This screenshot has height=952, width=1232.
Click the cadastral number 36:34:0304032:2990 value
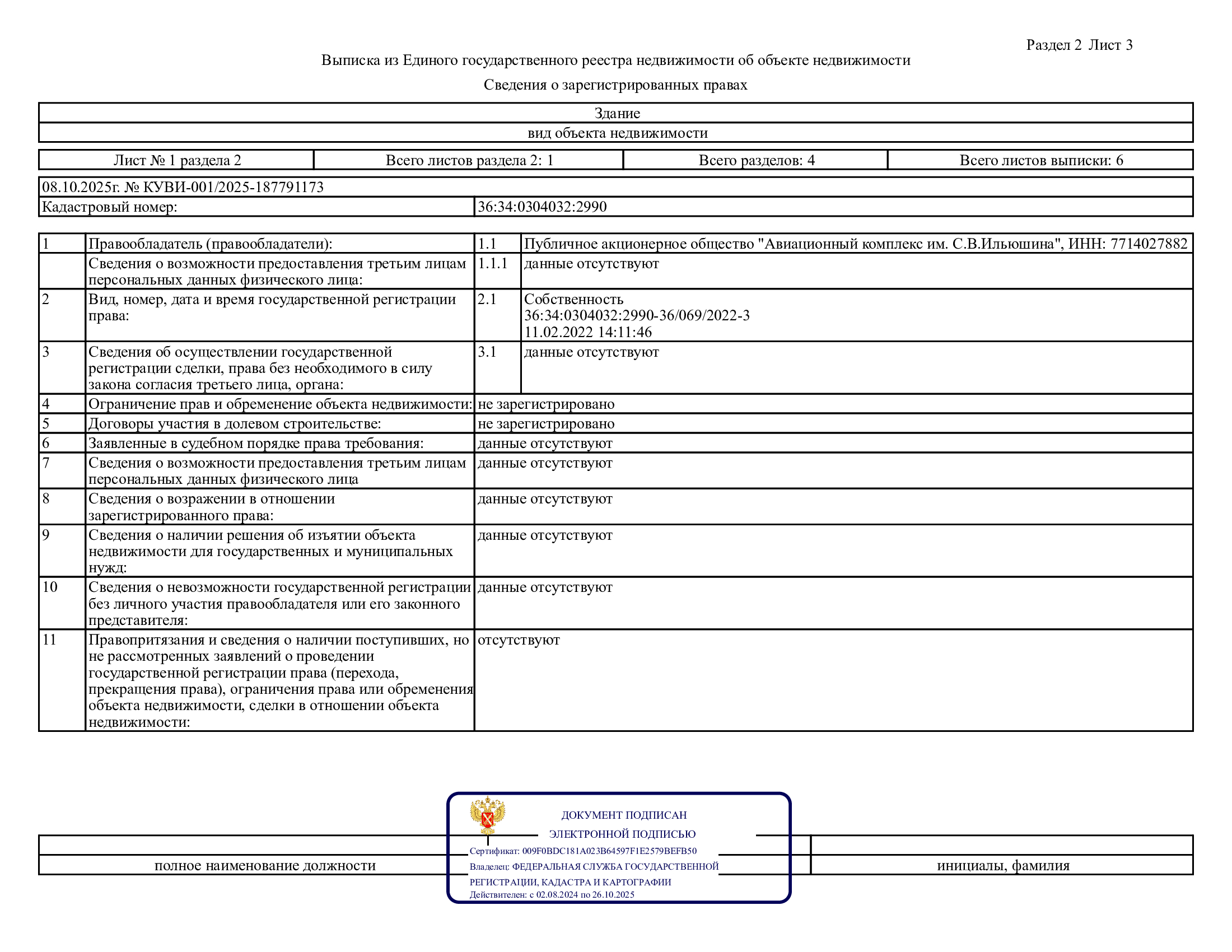542,207
